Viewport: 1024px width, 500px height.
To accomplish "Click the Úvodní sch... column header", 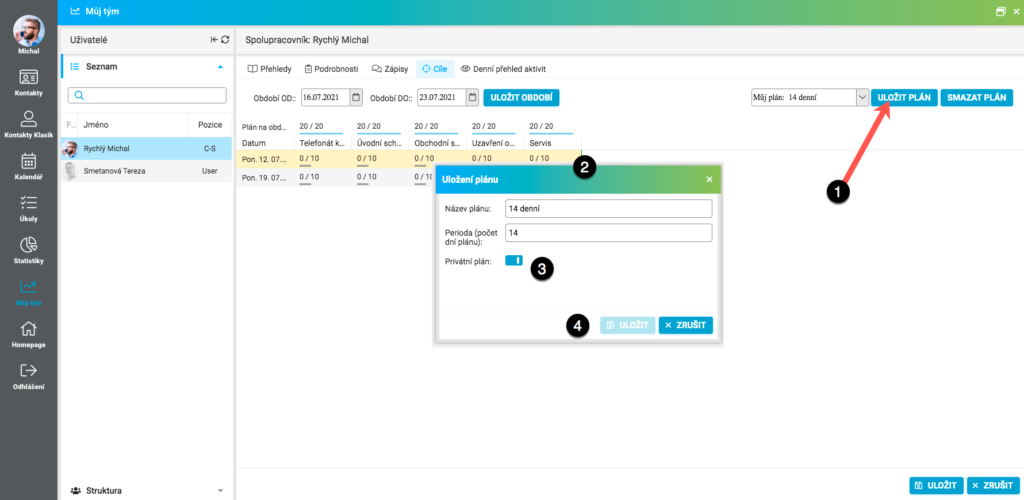I will coord(380,142).
